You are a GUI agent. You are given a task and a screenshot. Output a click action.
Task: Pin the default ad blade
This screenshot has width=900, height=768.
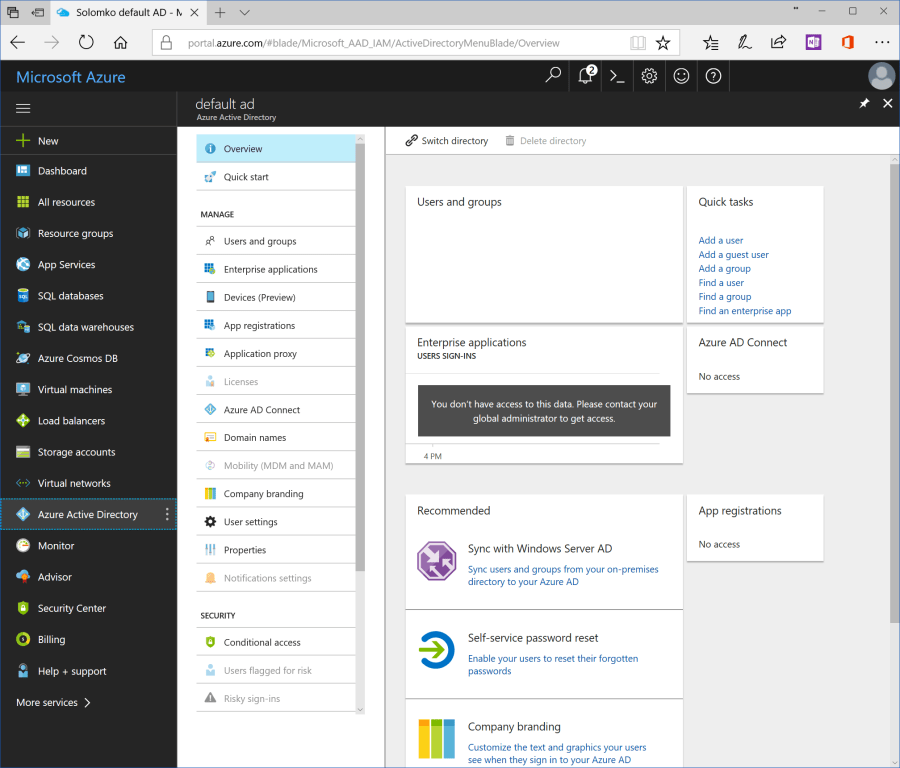(864, 103)
